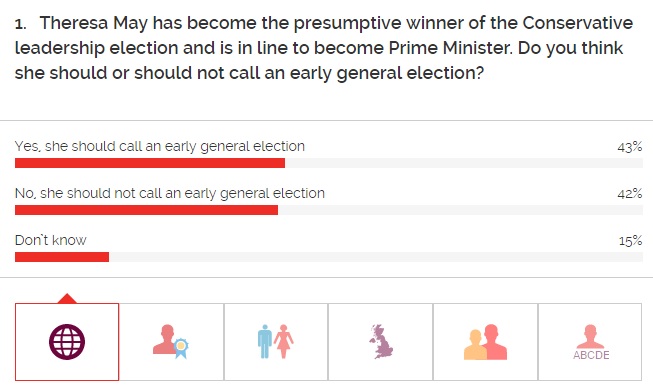Select the ABCDE social grade icon
The width and height of the screenshot is (653, 391).
(x=590, y=342)
